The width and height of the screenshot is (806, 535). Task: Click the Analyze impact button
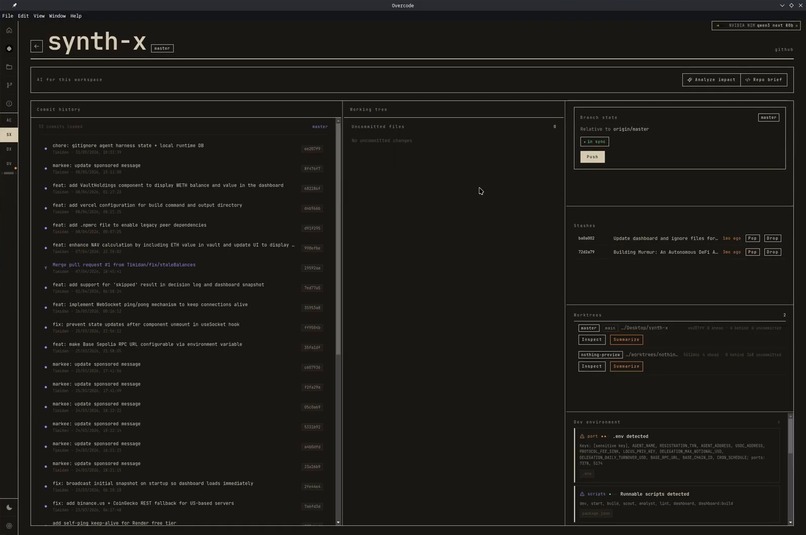pos(711,80)
